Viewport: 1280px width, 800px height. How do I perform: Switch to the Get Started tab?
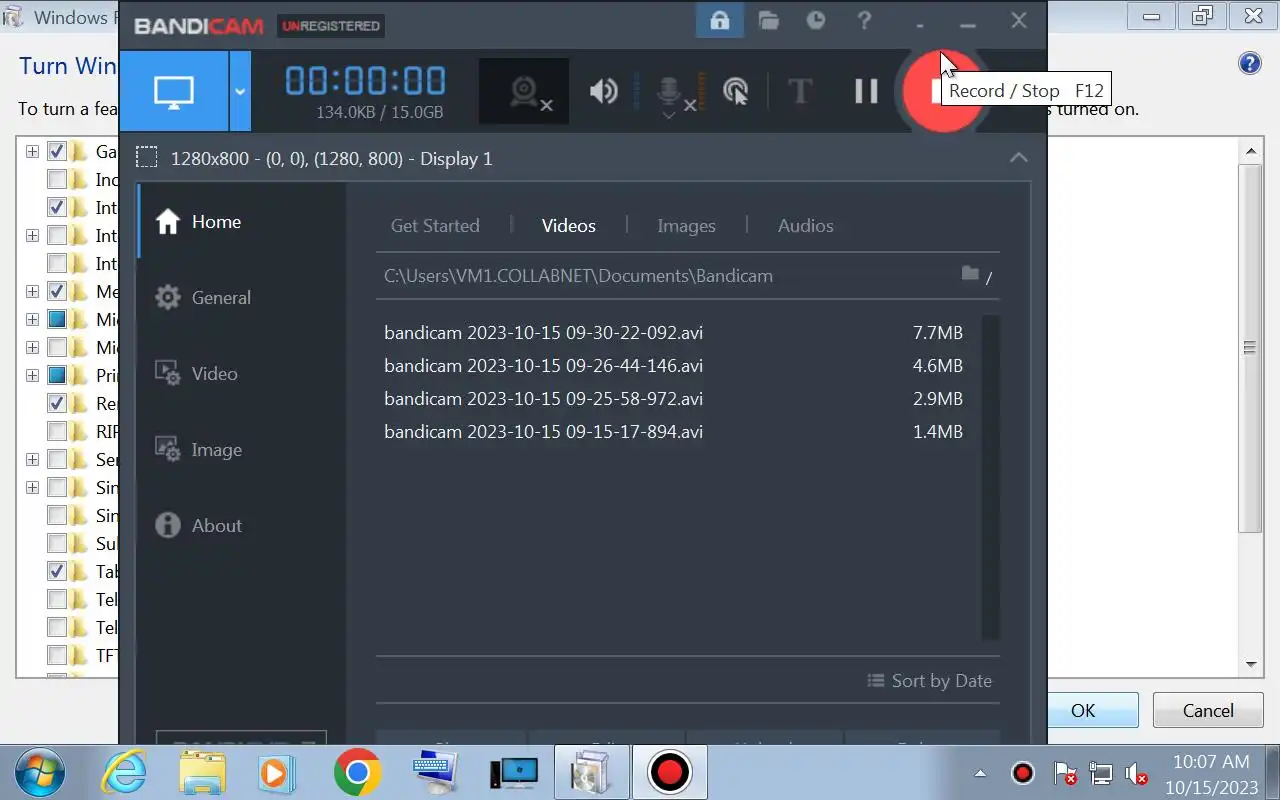[435, 226]
